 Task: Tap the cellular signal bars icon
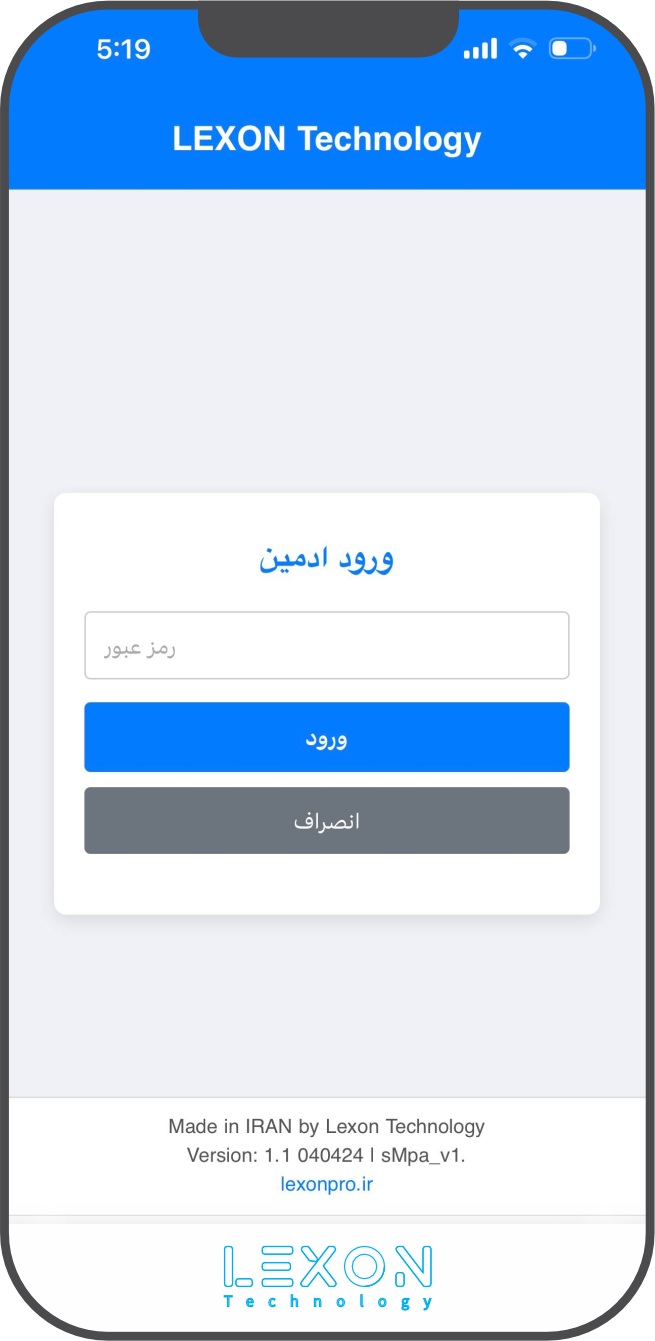(480, 48)
